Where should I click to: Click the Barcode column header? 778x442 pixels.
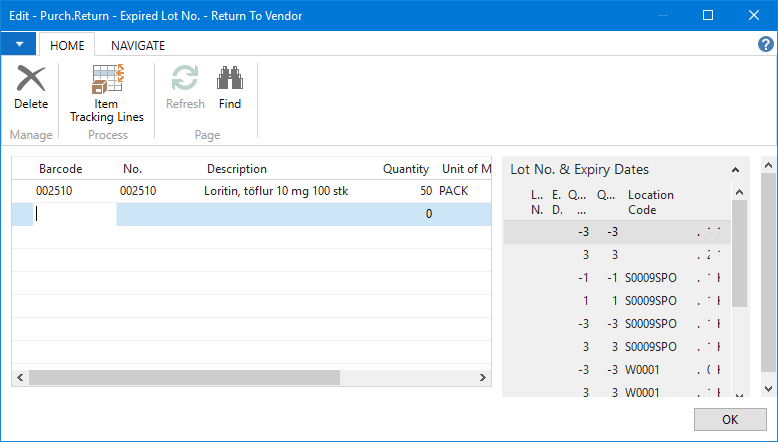(x=60, y=169)
